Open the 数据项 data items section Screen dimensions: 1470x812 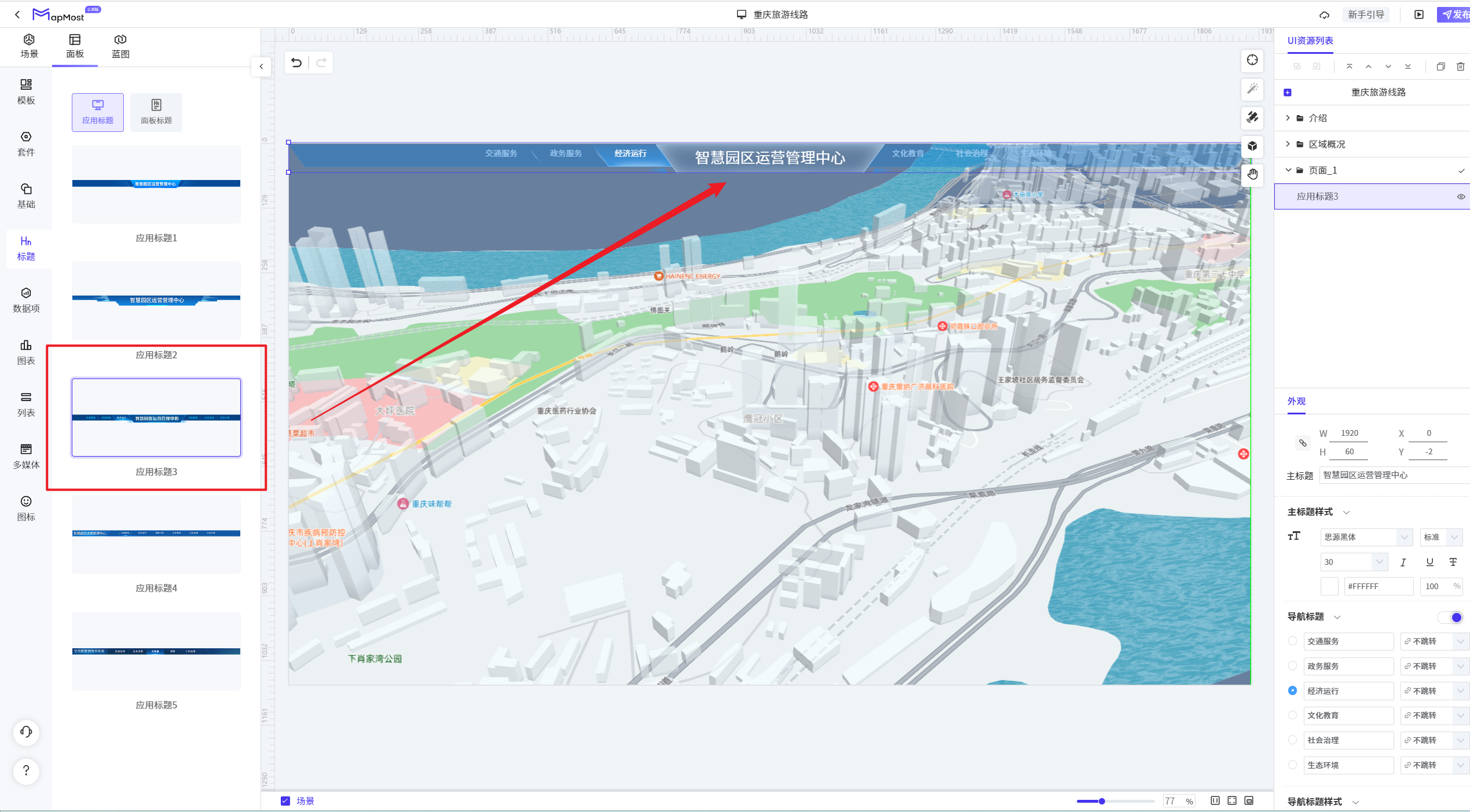tap(26, 300)
